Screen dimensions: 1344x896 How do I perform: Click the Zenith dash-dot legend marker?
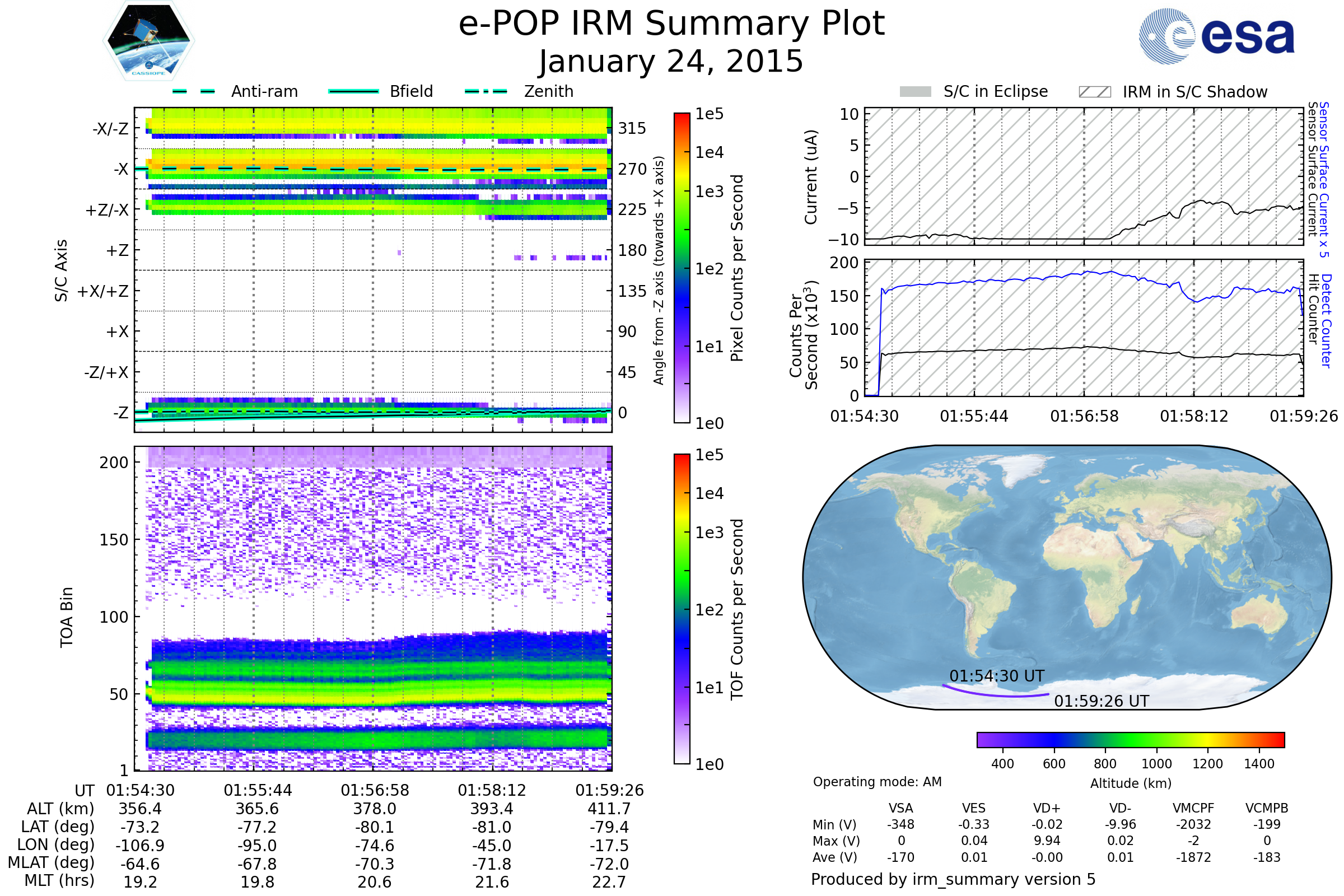click(x=486, y=91)
